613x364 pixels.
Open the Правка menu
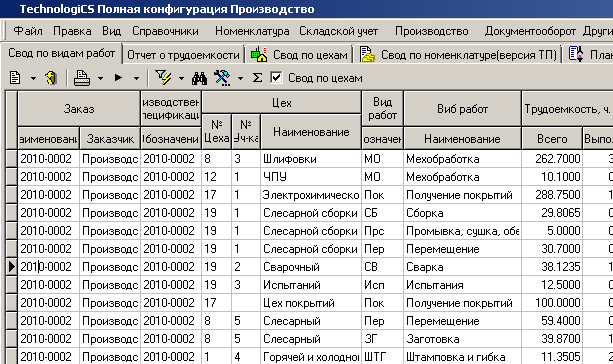[72, 31]
